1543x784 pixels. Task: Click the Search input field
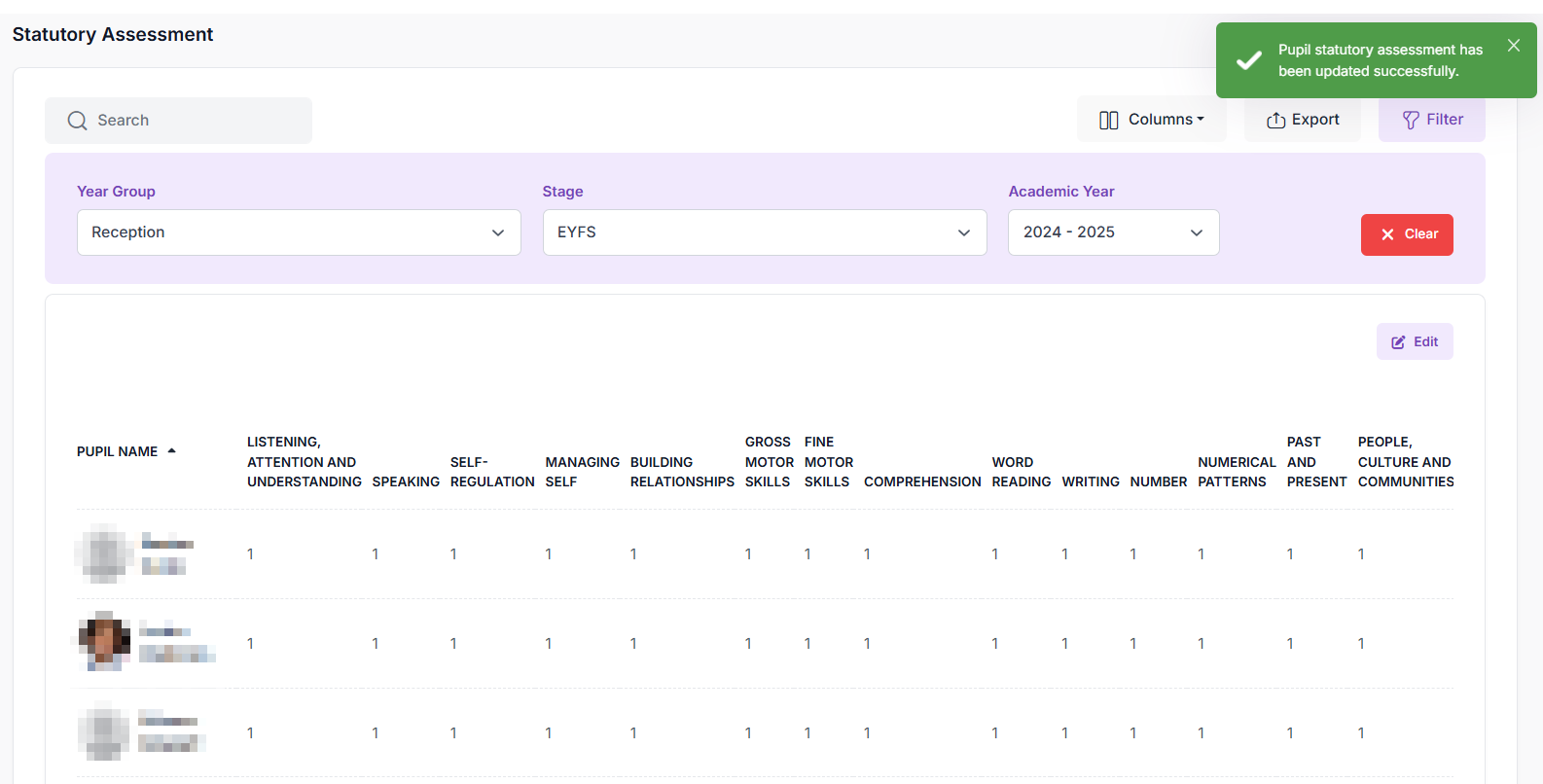coord(195,121)
